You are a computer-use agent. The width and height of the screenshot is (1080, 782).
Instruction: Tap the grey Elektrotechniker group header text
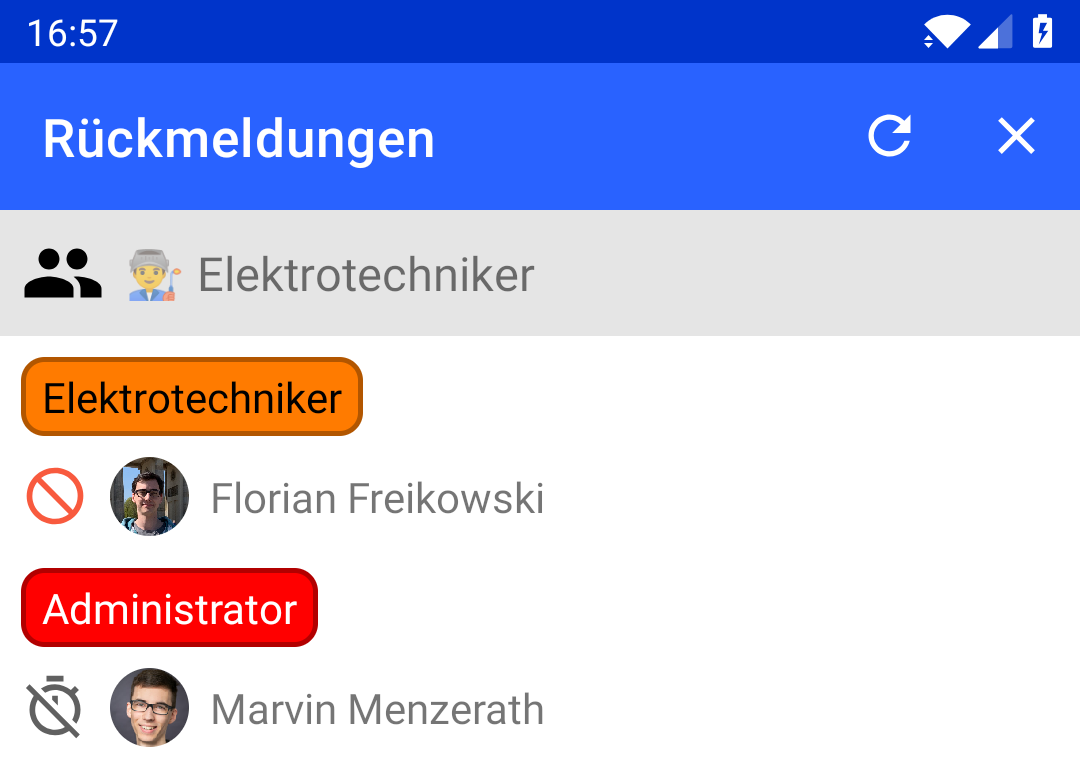[x=366, y=275]
